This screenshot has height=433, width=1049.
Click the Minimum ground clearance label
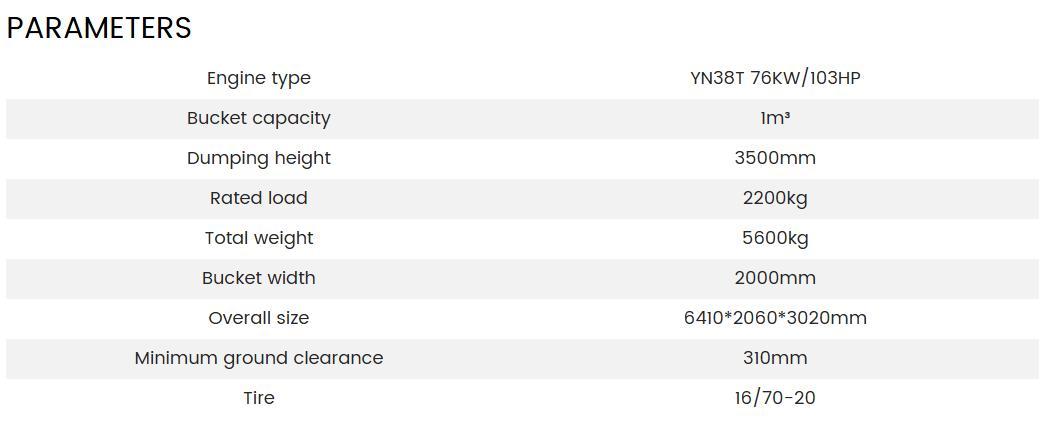pyautogui.click(x=258, y=358)
